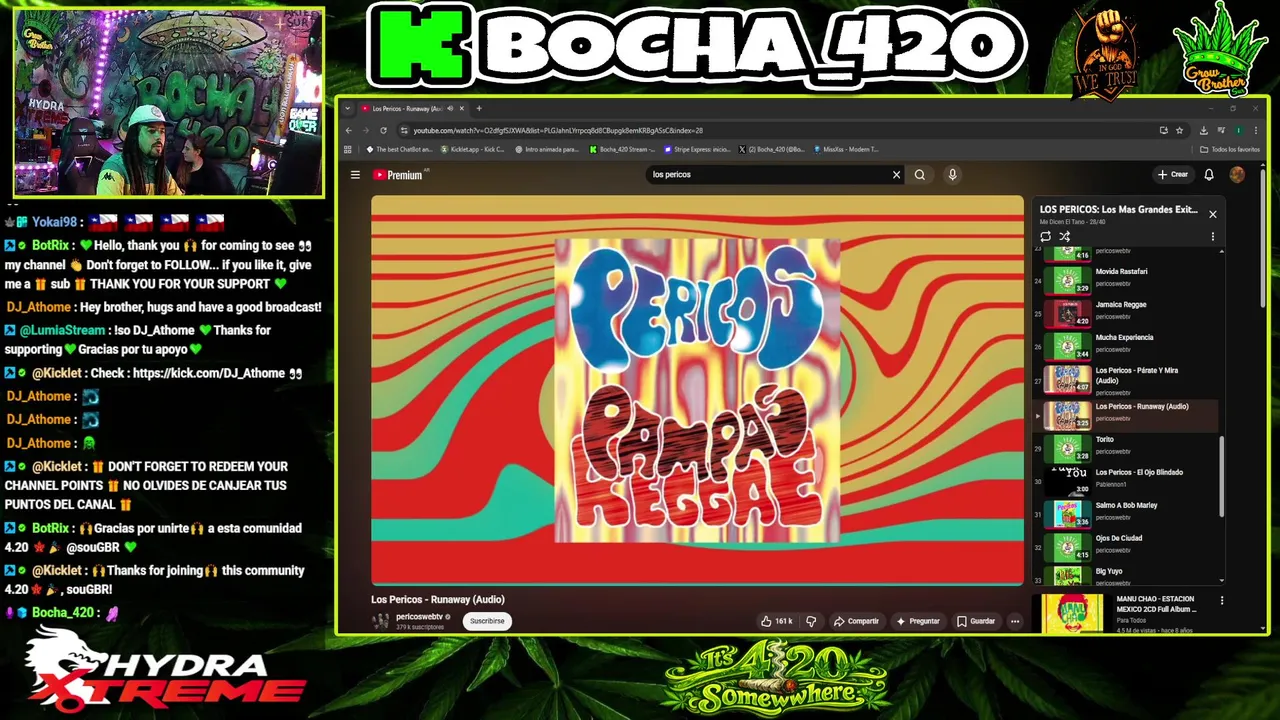Open the browser install-app icon in address bar
This screenshot has height=720, width=1280.
(x=1163, y=130)
